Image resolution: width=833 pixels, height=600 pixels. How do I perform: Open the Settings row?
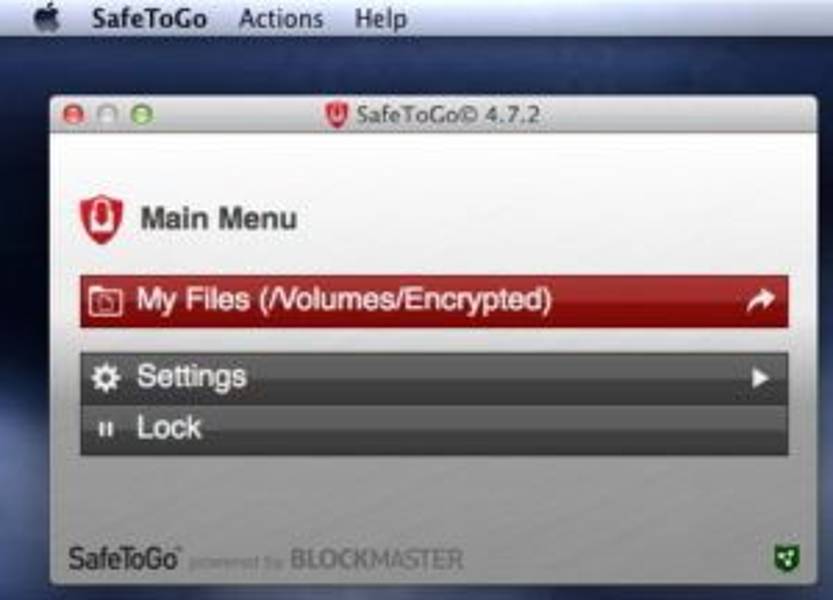[434, 378]
